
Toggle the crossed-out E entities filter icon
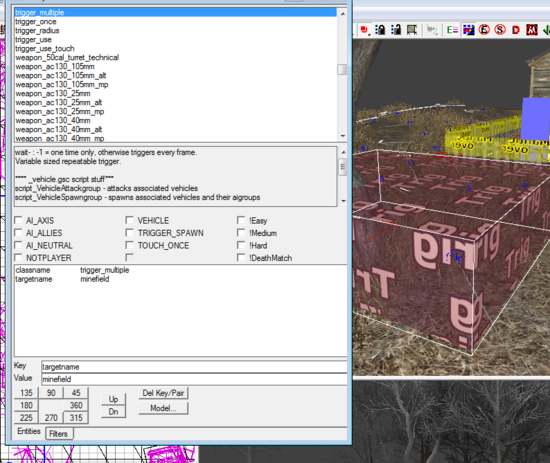[x=484, y=30]
